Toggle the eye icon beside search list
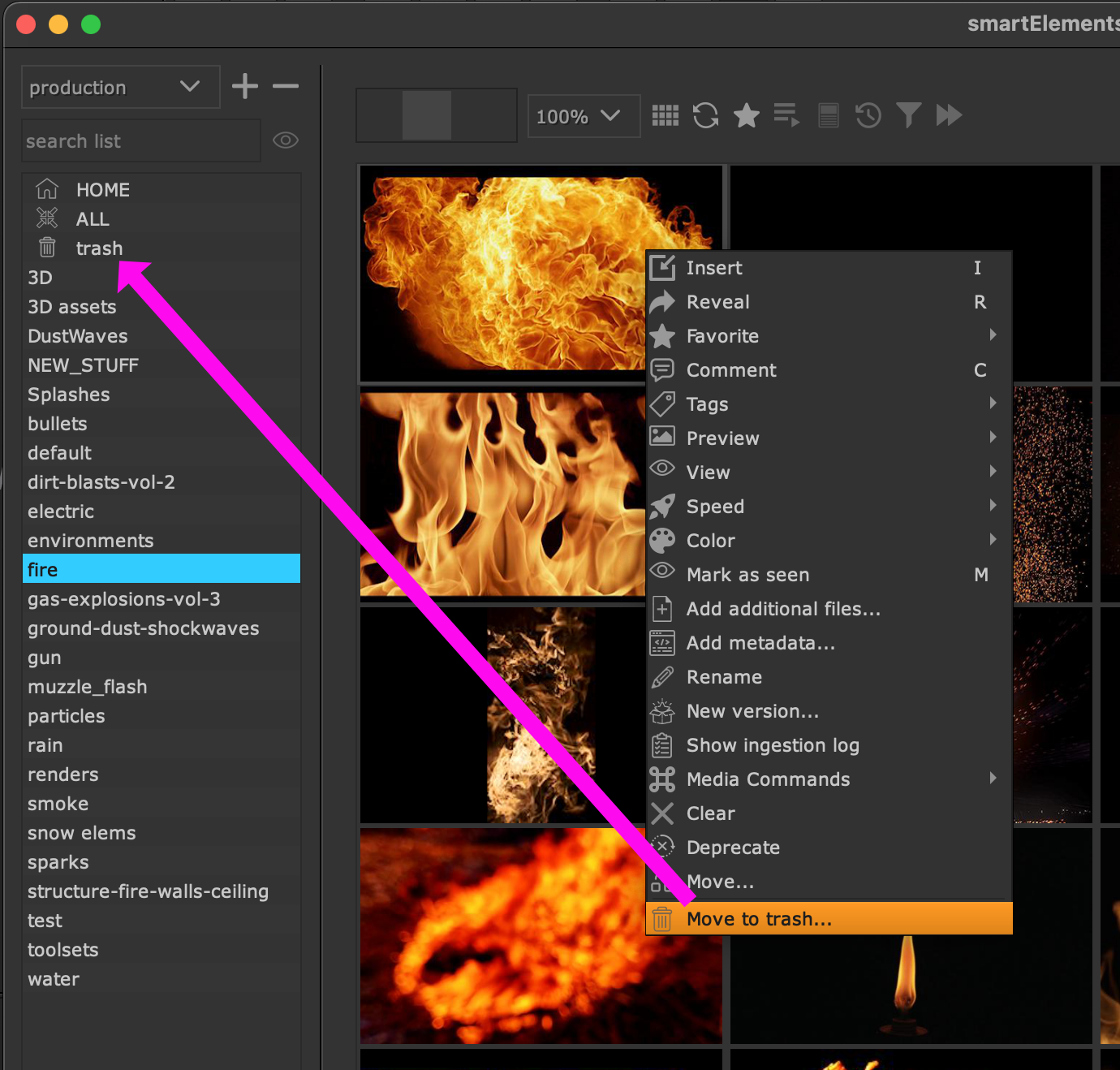1120x1070 pixels. tap(285, 140)
